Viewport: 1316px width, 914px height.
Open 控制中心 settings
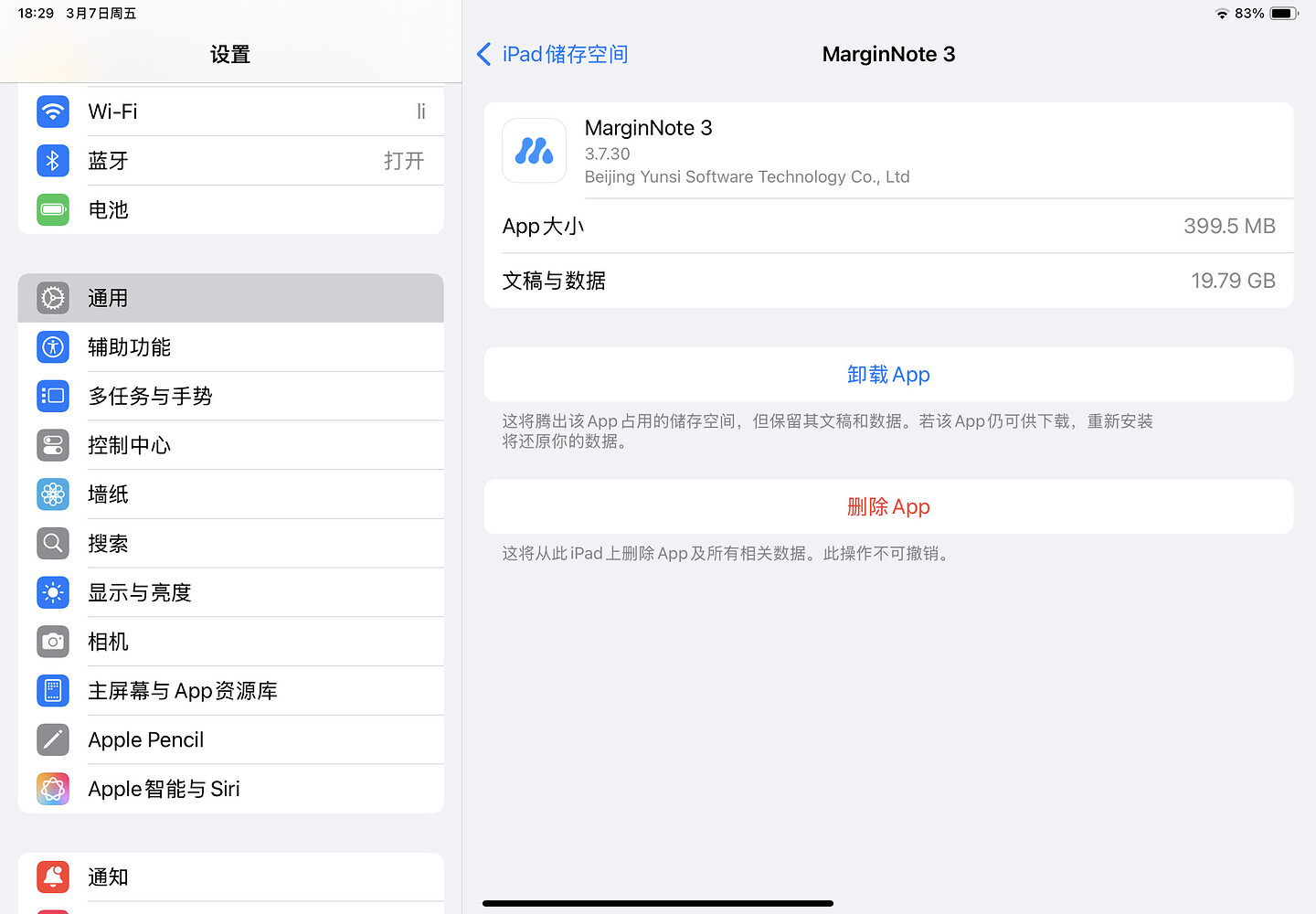pyautogui.click(x=230, y=445)
